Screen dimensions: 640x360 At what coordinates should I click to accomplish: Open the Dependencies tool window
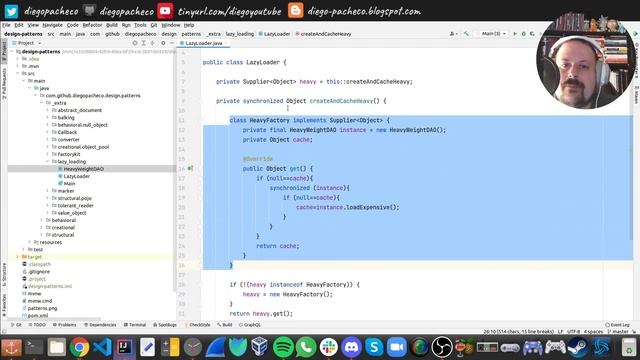click(100, 325)
